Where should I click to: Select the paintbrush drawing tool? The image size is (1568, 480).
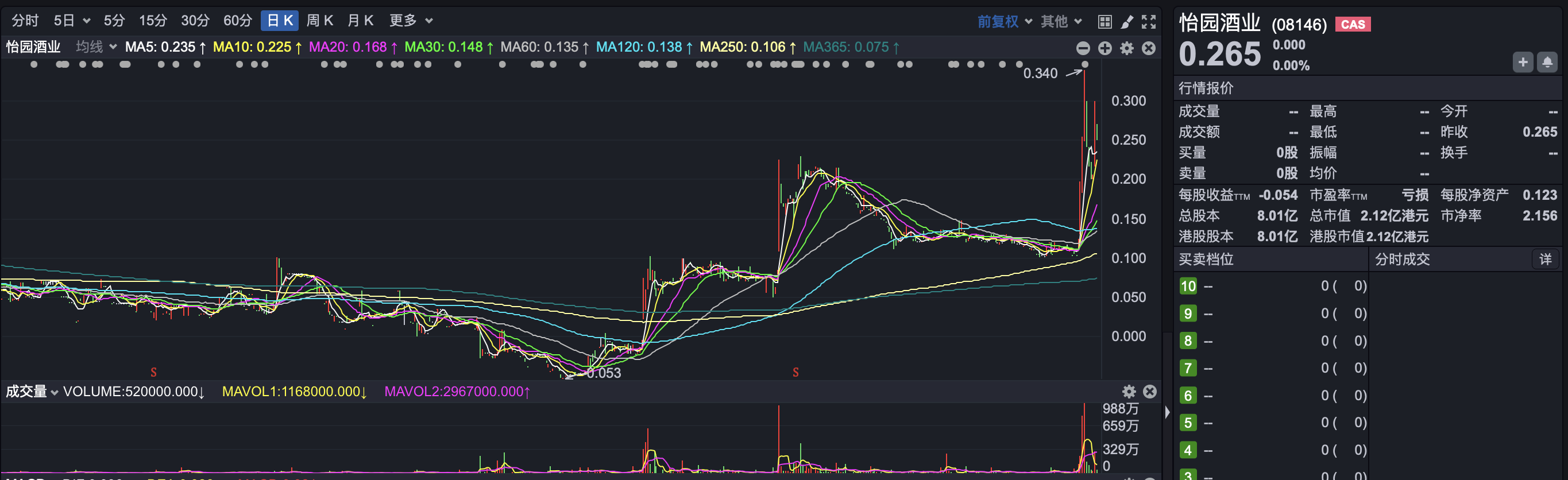[x=1127, y=22]
